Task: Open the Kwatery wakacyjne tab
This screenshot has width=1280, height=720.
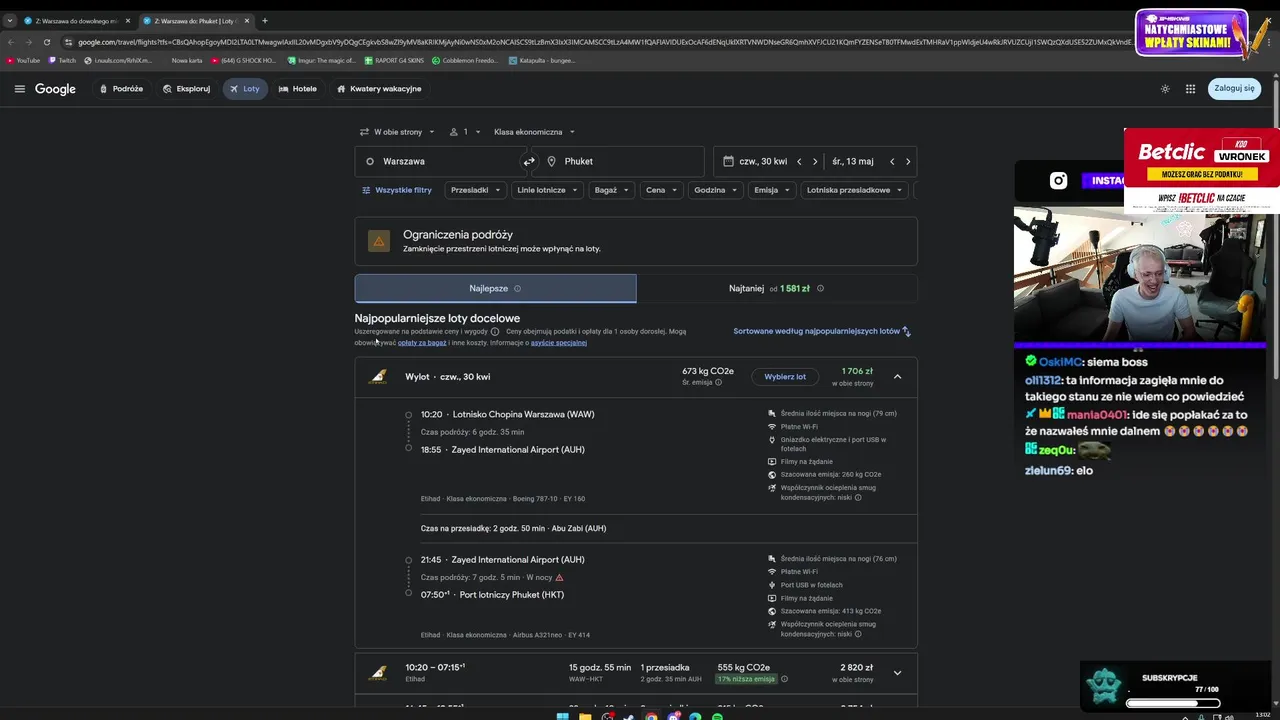Action: coord(379,89)
